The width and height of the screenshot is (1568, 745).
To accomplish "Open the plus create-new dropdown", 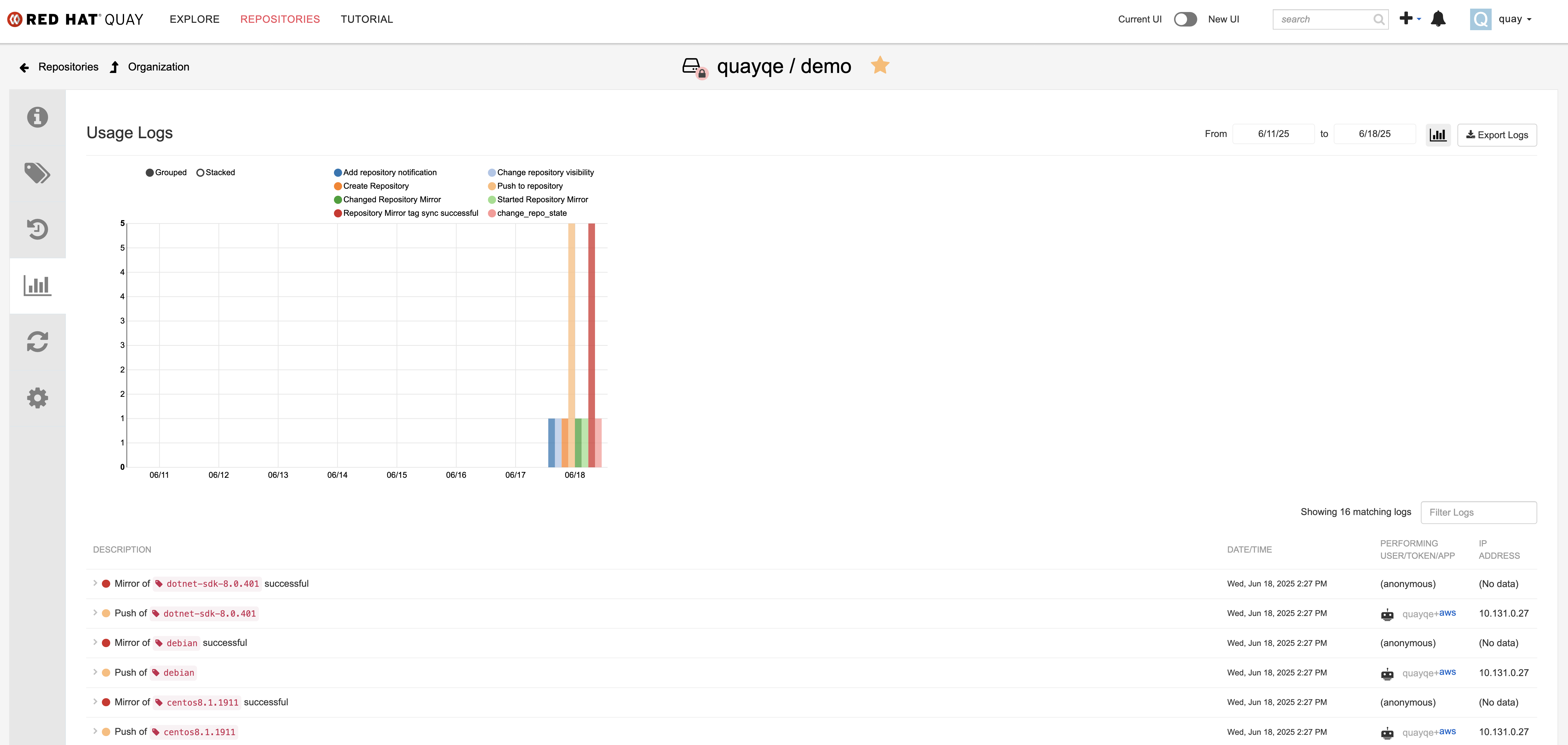I will click(1410, 19).
